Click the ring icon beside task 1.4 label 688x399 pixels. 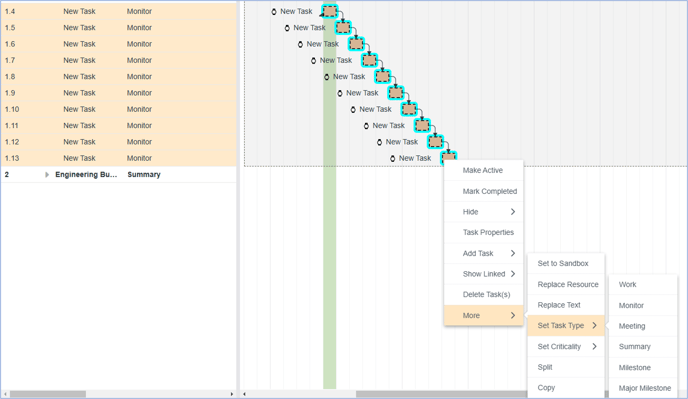[274, 12]
